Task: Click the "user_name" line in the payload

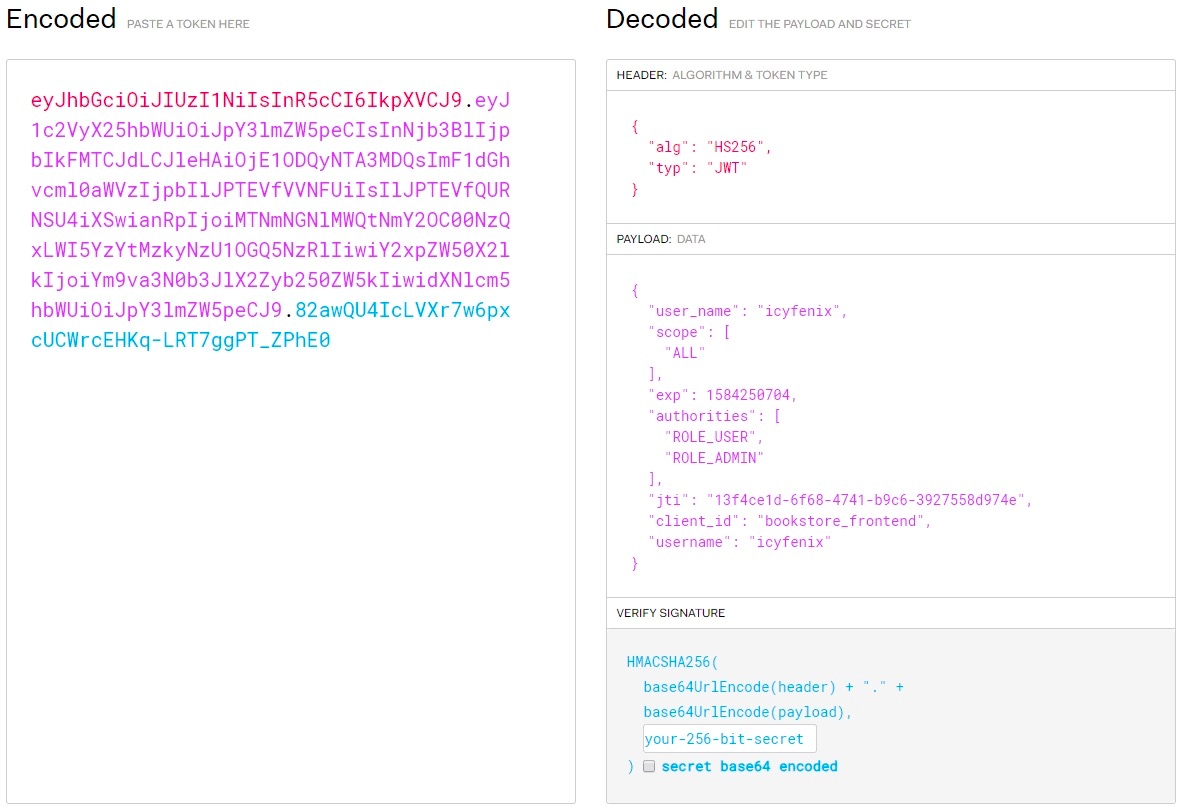Action: (747, 311)
